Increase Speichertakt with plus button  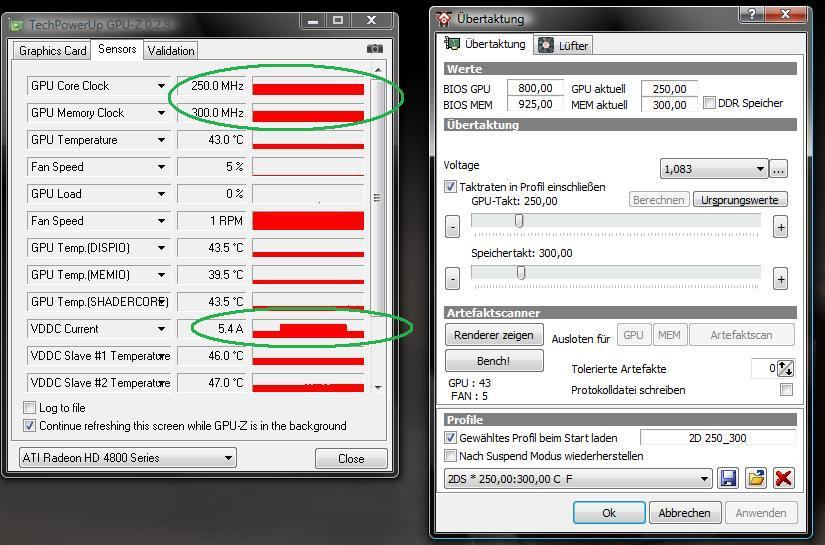(x=780, y=279)
